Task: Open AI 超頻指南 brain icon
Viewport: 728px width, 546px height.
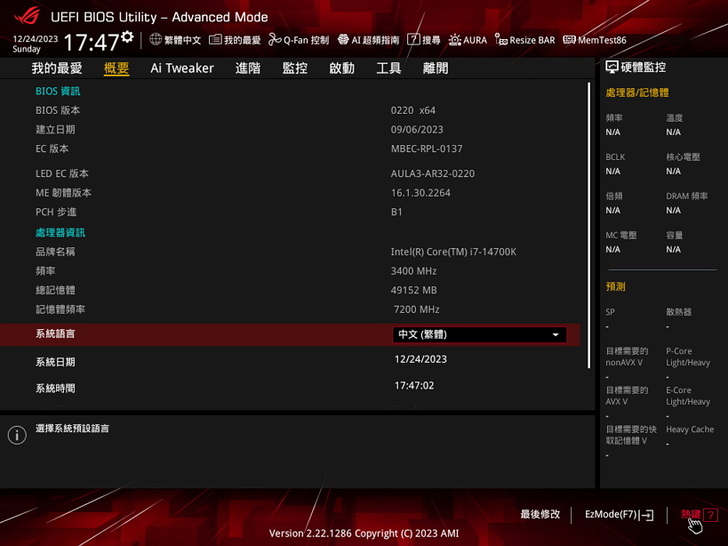Action: [369, 40]
